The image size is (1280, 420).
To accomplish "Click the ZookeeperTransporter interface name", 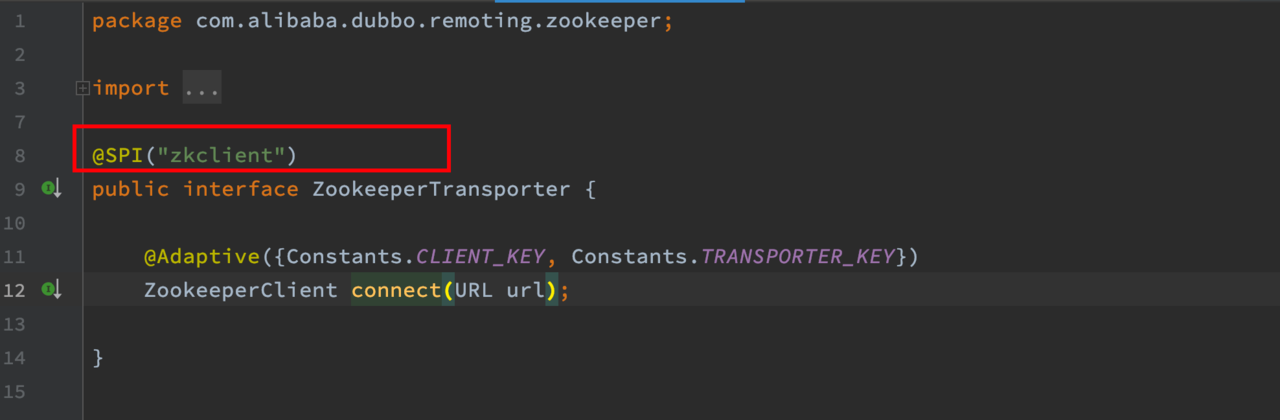I will coord(441,189).
